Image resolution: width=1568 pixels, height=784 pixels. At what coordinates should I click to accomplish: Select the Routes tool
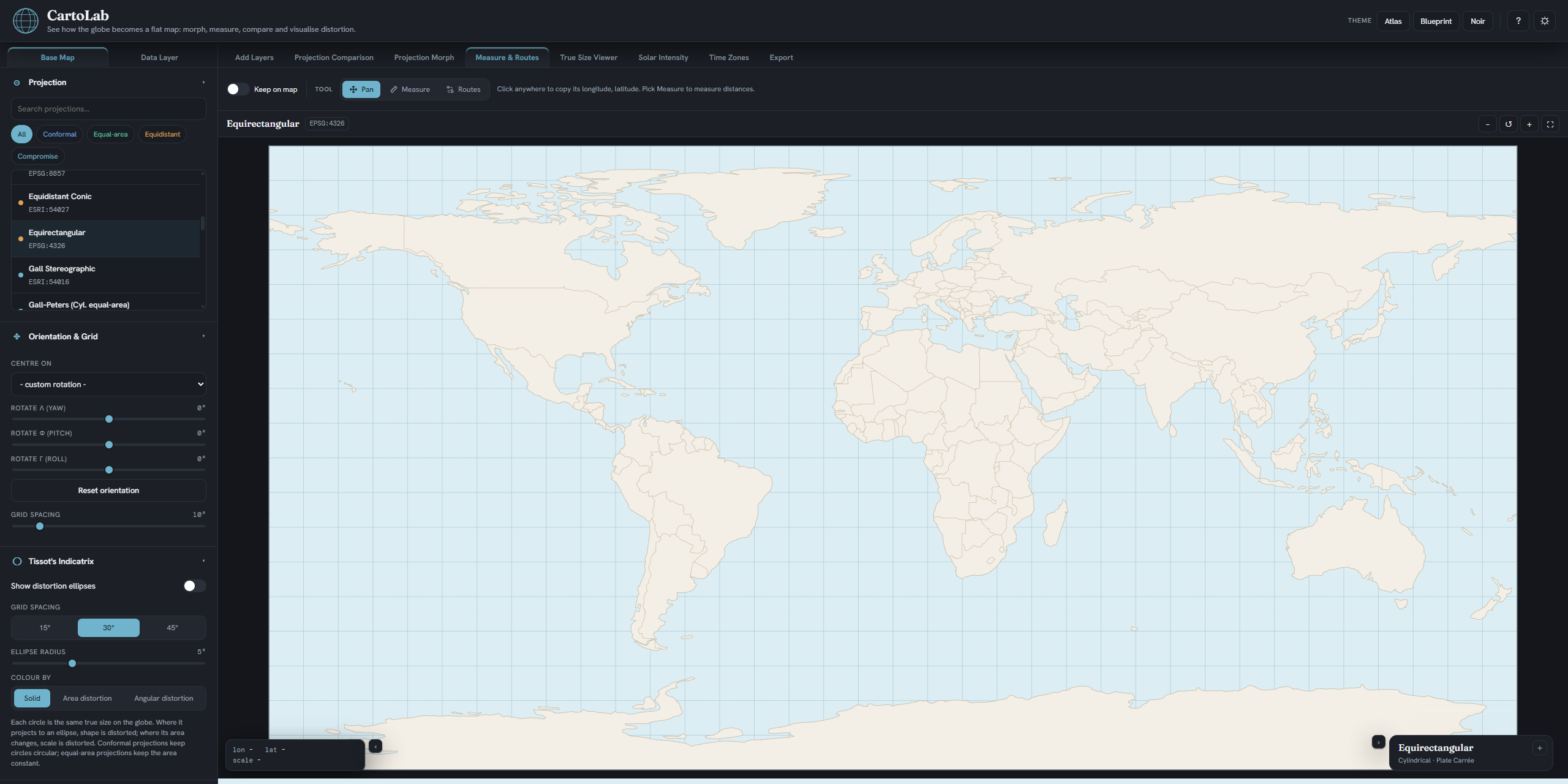pos(464,89)
